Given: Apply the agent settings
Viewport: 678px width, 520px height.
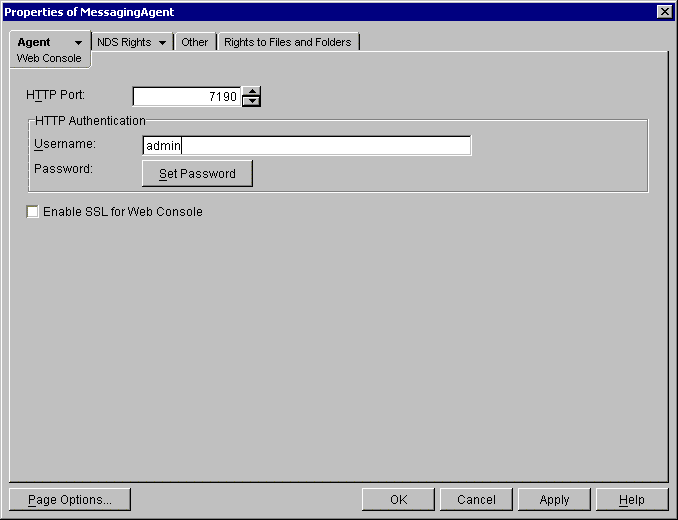Looking at the screenshot, I should point(554,500).
